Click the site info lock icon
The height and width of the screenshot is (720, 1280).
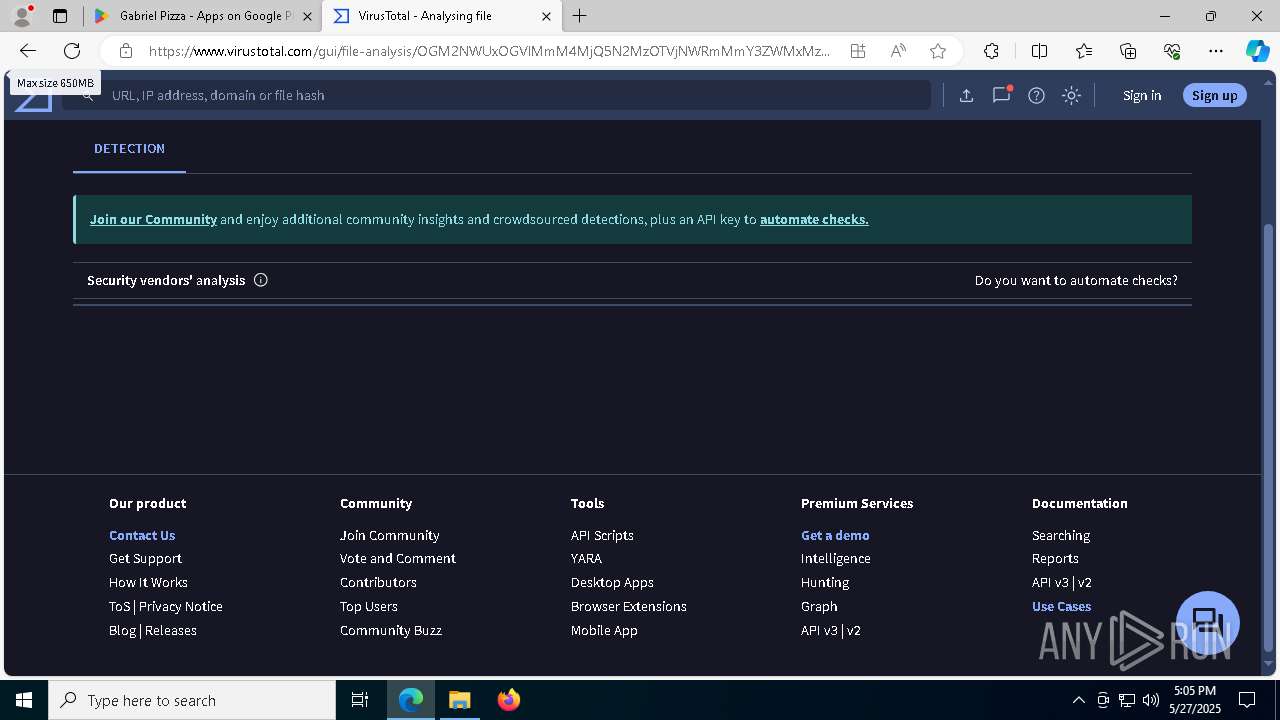[125, 51]
